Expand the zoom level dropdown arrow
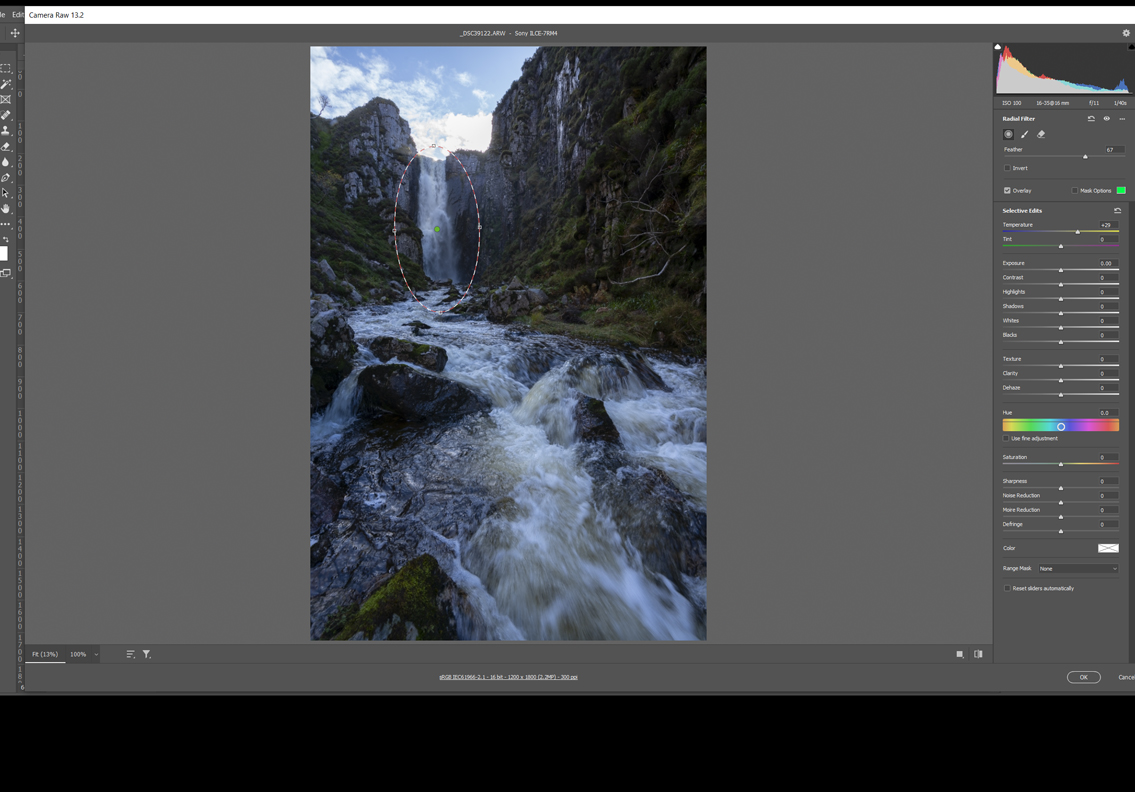 96,654
